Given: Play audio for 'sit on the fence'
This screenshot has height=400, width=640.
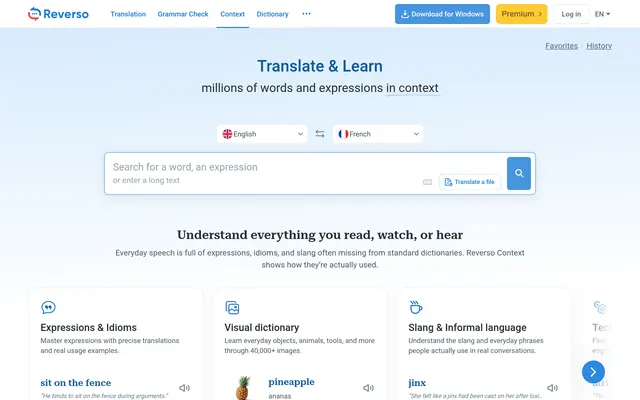Looking at the screenshot, I should pos(184,388).
